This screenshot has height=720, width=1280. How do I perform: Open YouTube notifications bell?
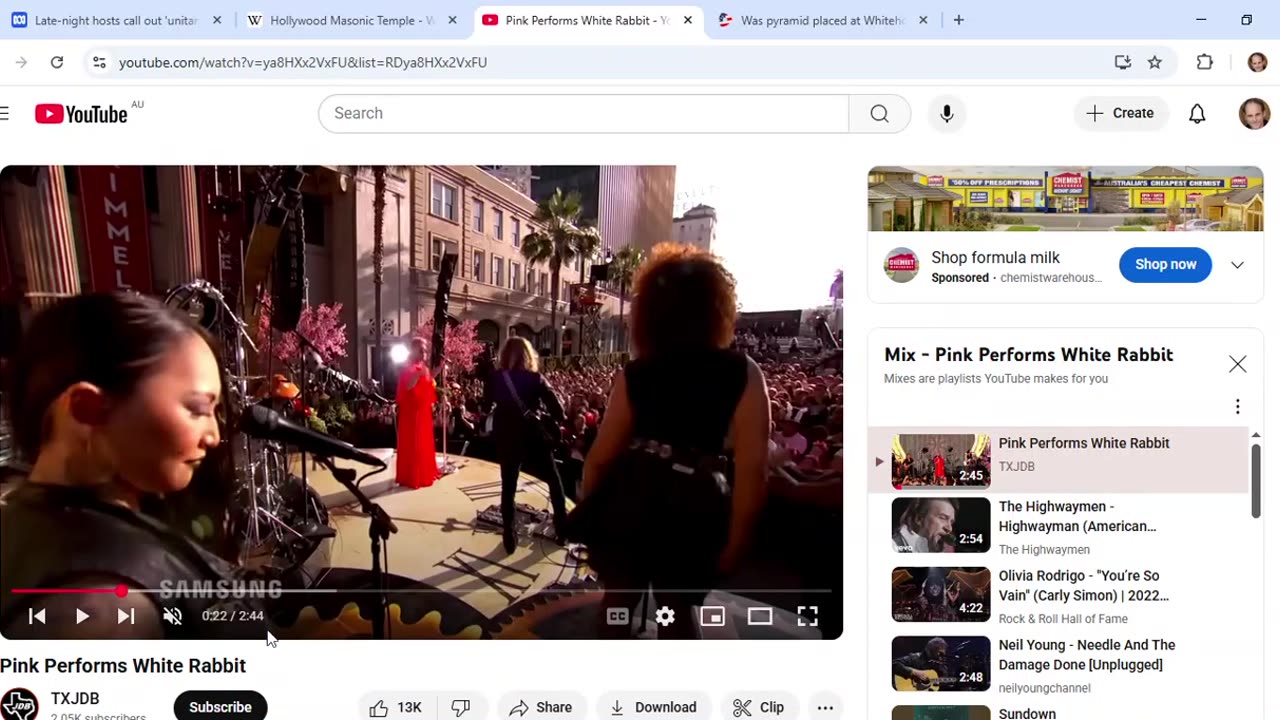pyautogui.click(x=1197, y=113)
